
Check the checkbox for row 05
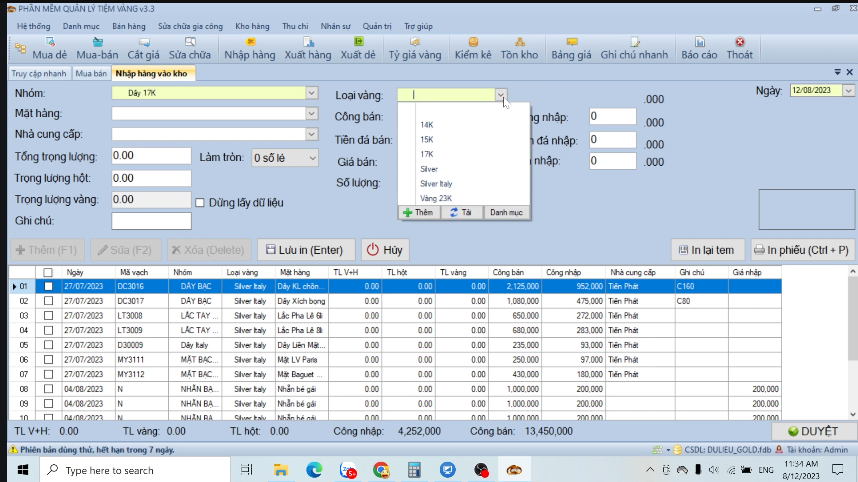click(x=48, y=345)
